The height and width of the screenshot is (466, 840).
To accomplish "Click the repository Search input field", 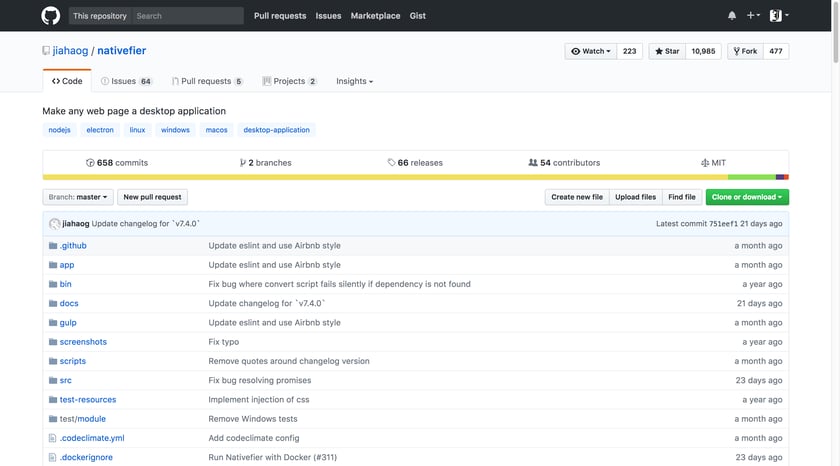I will click(188, 16).
